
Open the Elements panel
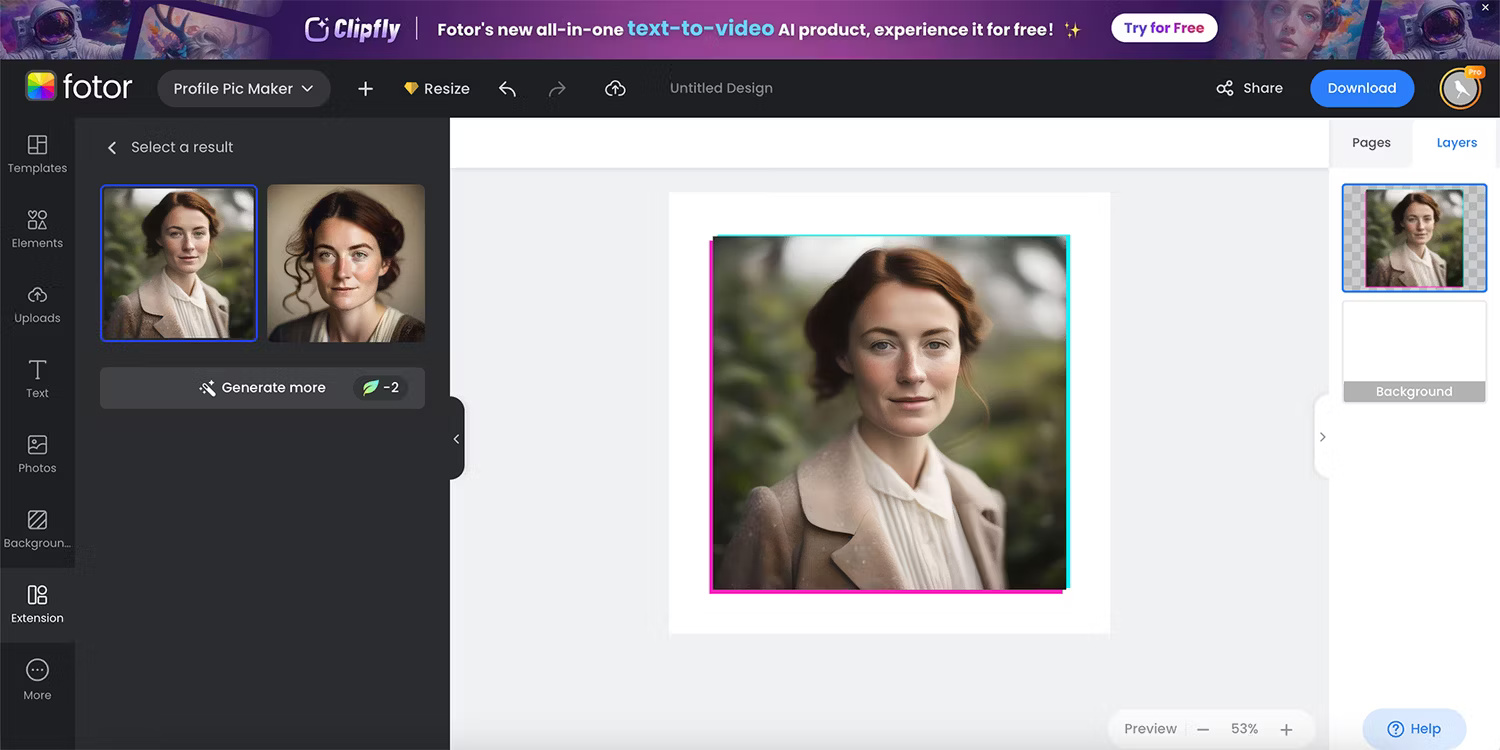click(37, 230)
